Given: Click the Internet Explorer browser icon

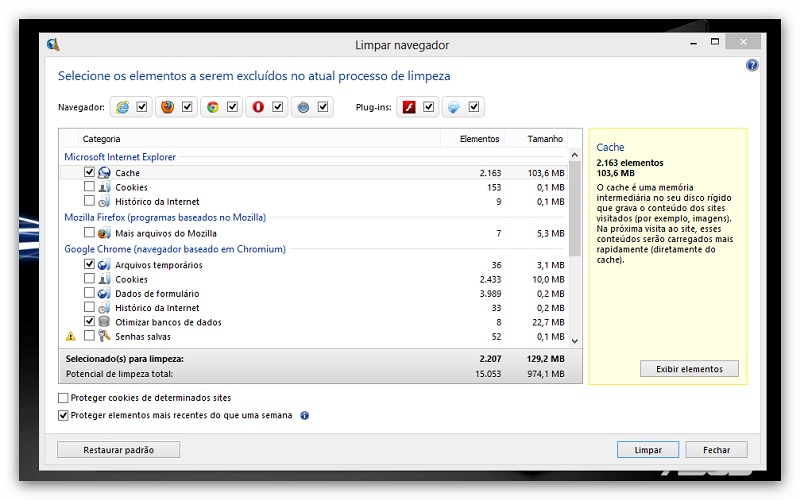Looking at the screenshot, I should 123,107.
